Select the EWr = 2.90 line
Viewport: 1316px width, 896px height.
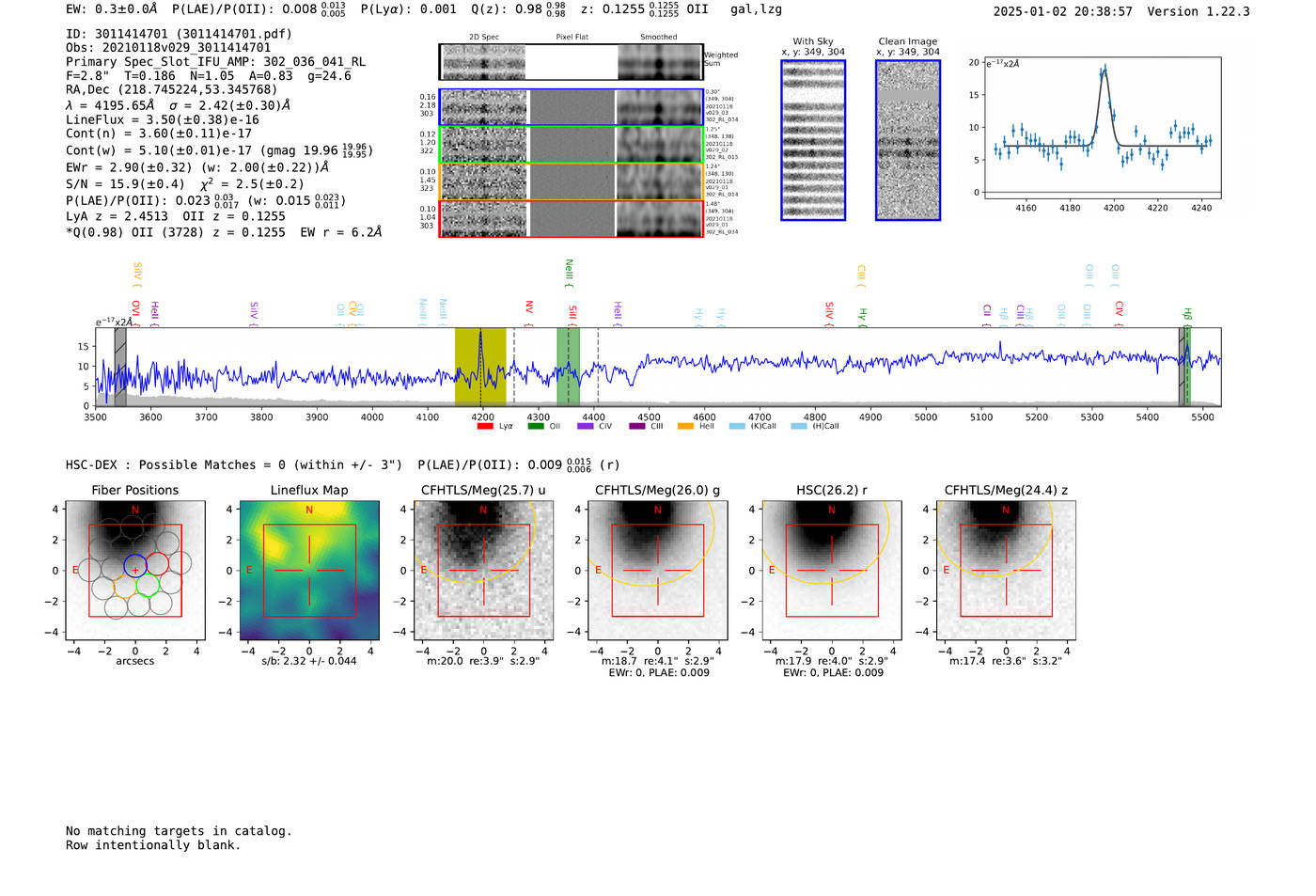[197, 167]
